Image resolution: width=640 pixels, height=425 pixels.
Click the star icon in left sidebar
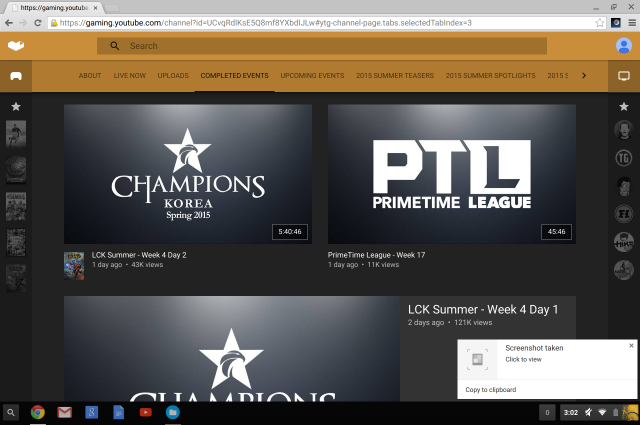(16, 106)
